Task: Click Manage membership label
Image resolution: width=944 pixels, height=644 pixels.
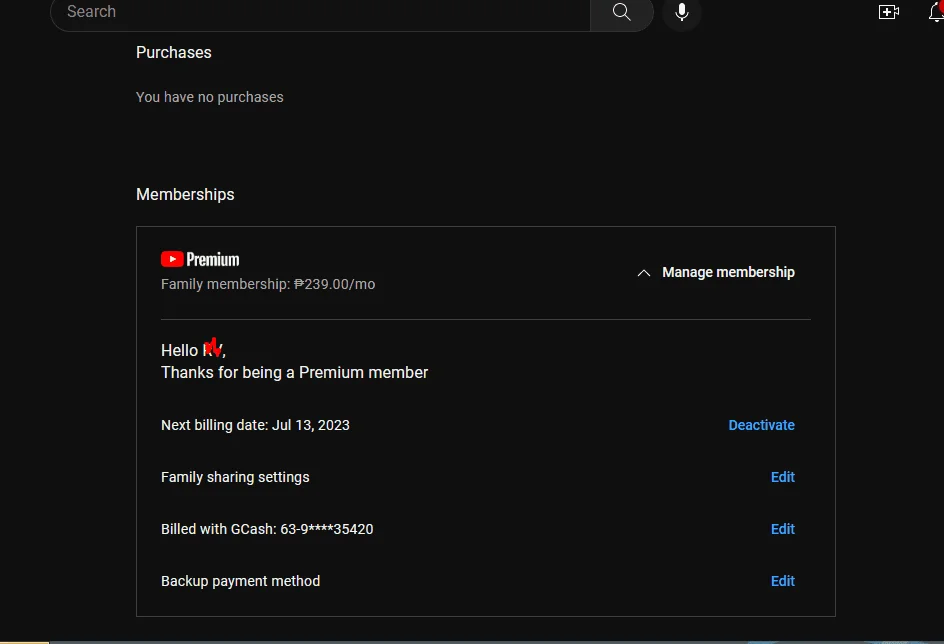Action: [728, 273]
